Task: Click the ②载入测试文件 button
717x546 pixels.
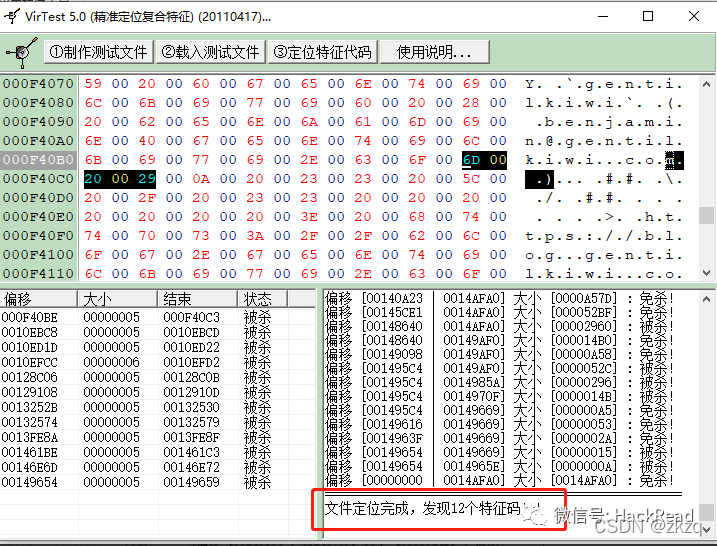Action: [210, 52]
